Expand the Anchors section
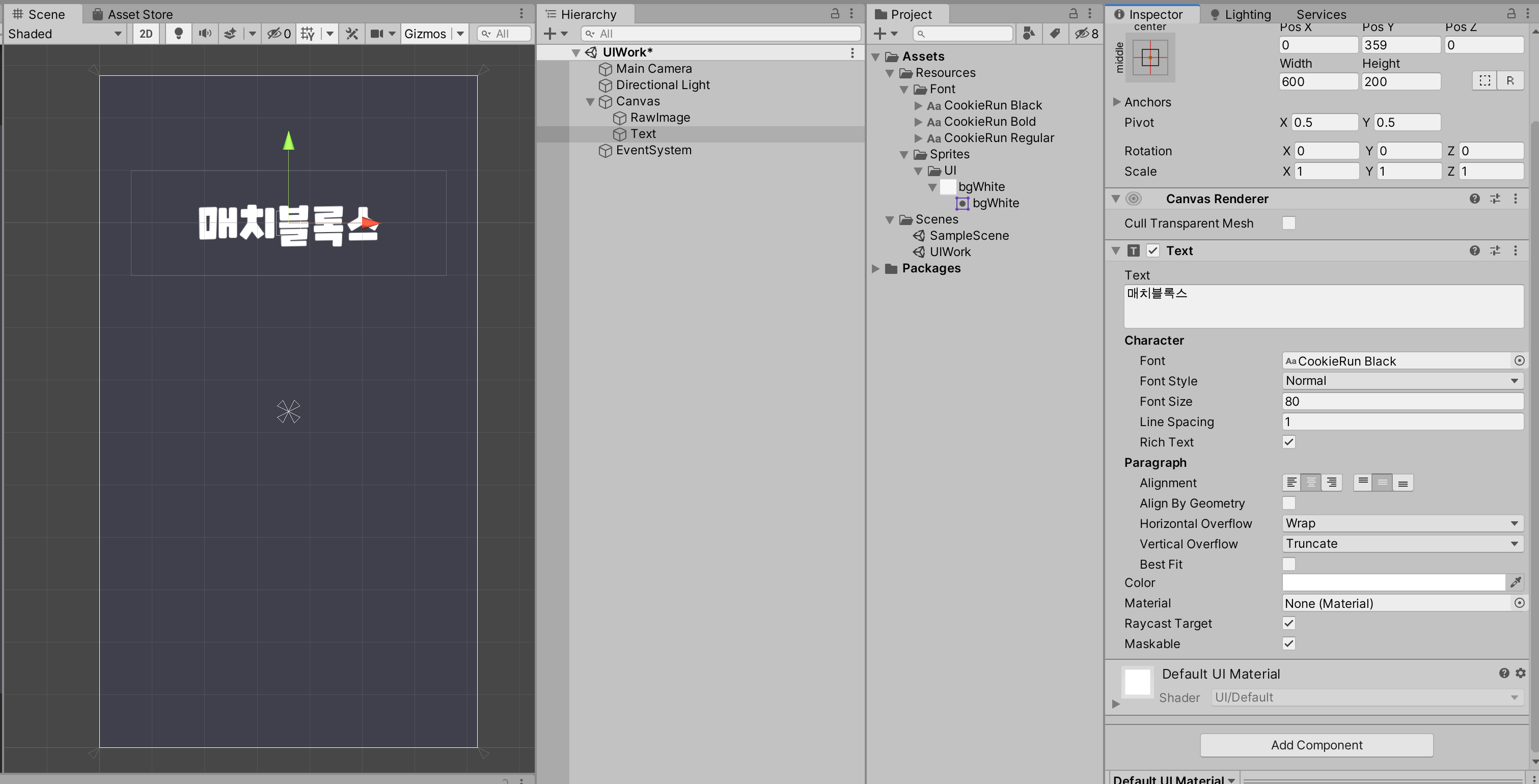1539x784 pixels. click(1116, 102)
